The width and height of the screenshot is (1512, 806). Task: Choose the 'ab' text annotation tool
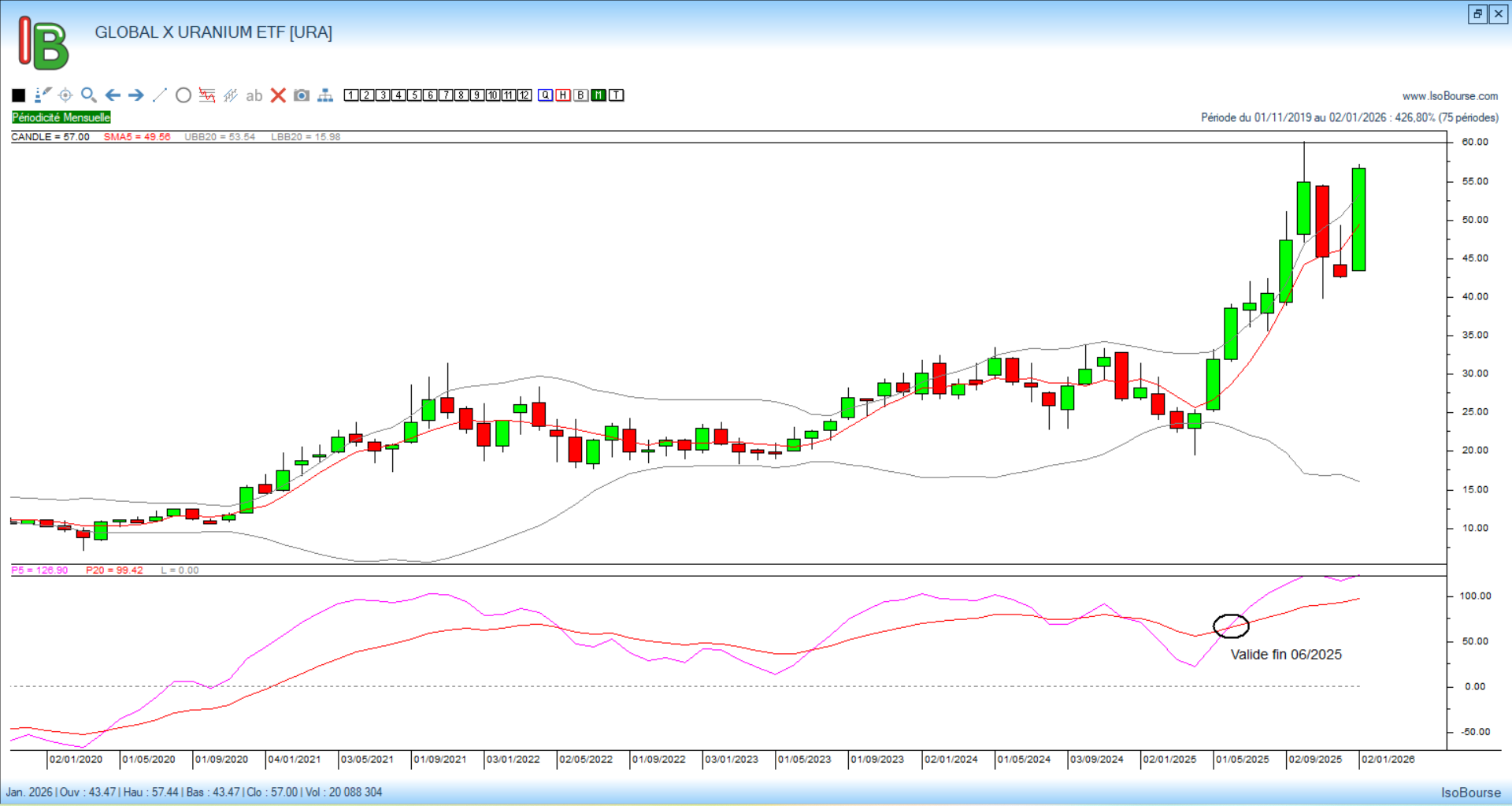click(x=254, y=96)
